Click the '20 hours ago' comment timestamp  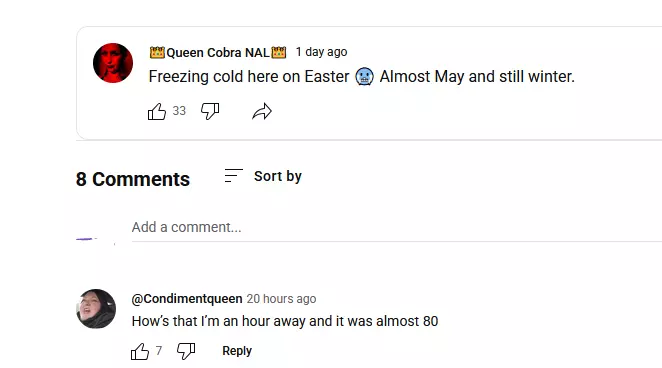coord(281,299)
